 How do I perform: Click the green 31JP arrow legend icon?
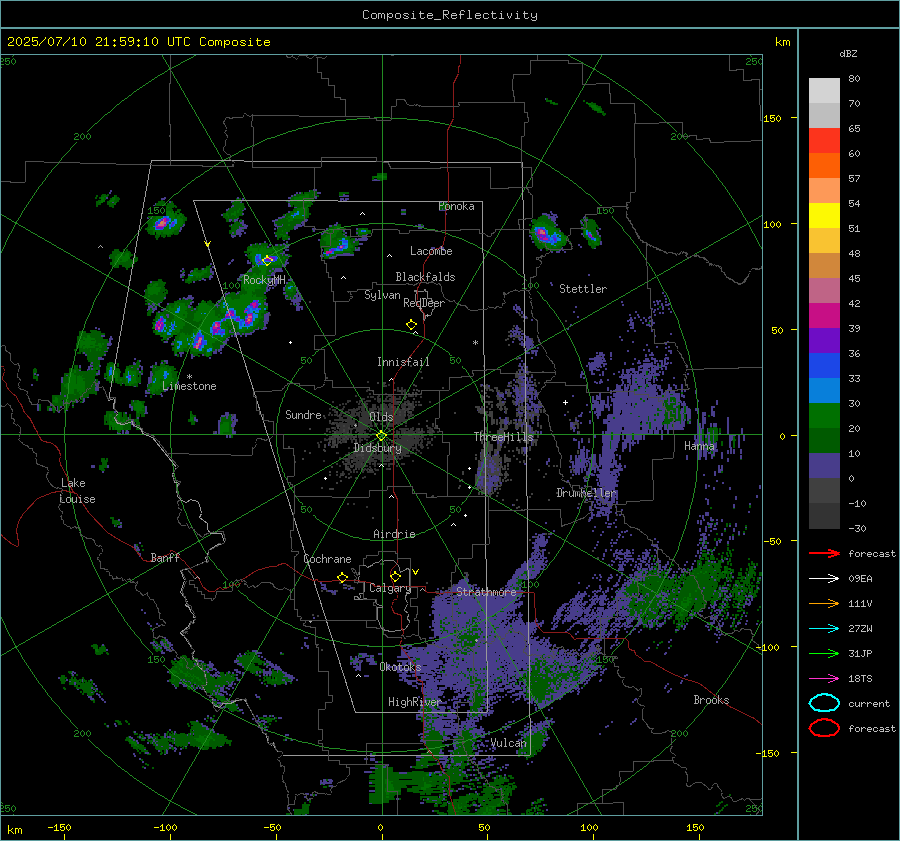824,653
